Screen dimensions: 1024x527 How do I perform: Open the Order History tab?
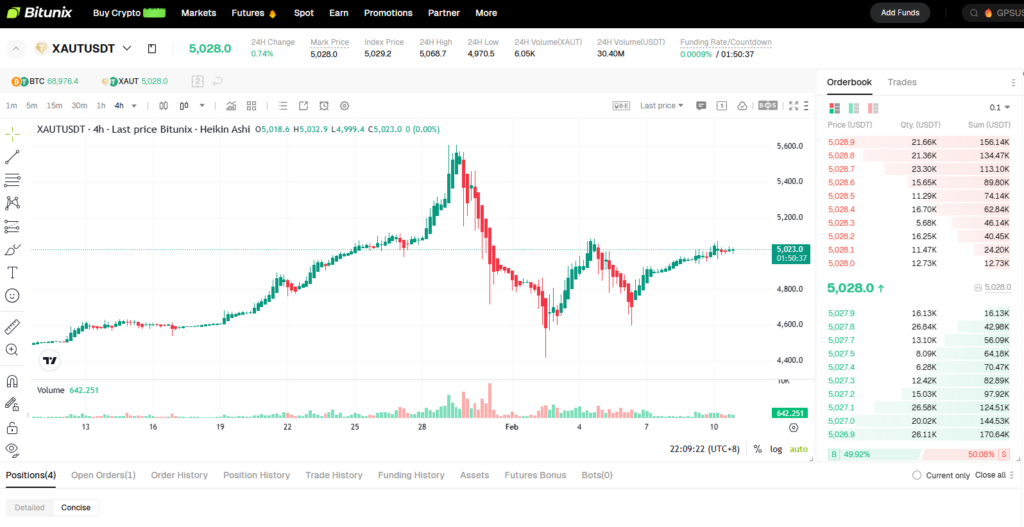(179, 475)
